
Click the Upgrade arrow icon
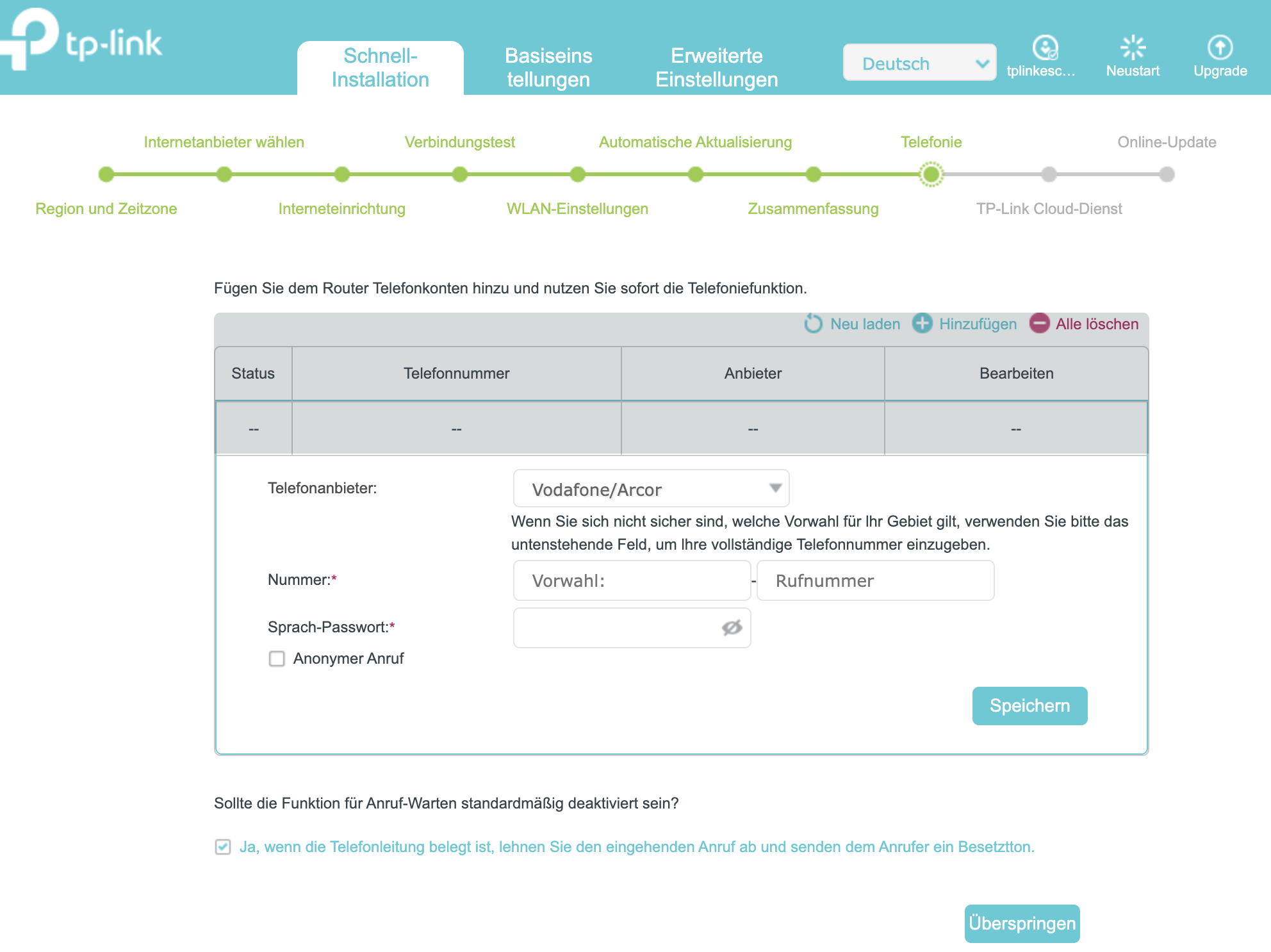click(x=1220, y=47)
